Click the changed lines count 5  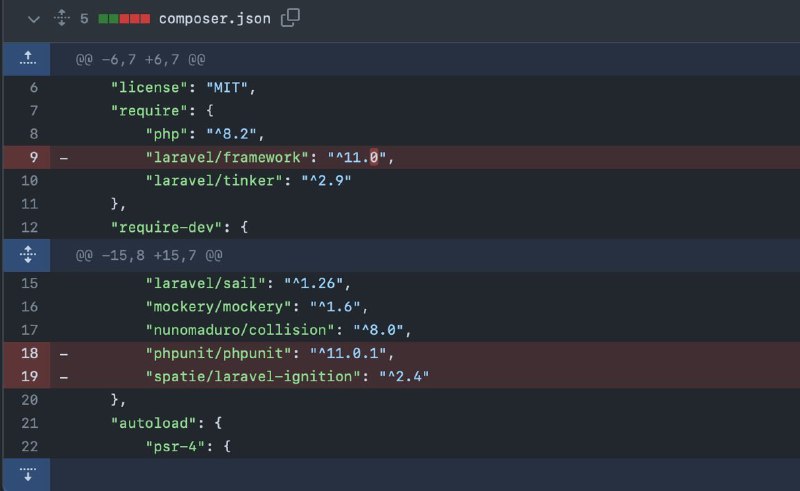[x=84, y=19]
